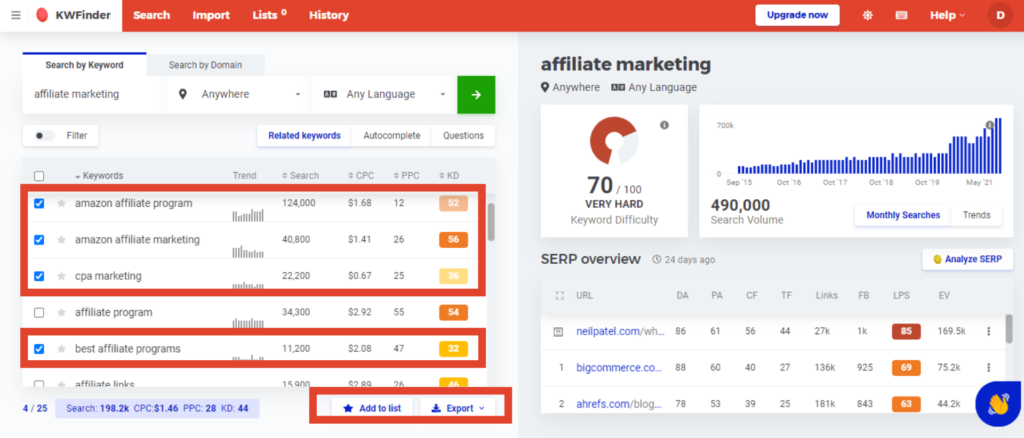Uncheck best affiliate programs checkbox

click(x=39, y=349)
